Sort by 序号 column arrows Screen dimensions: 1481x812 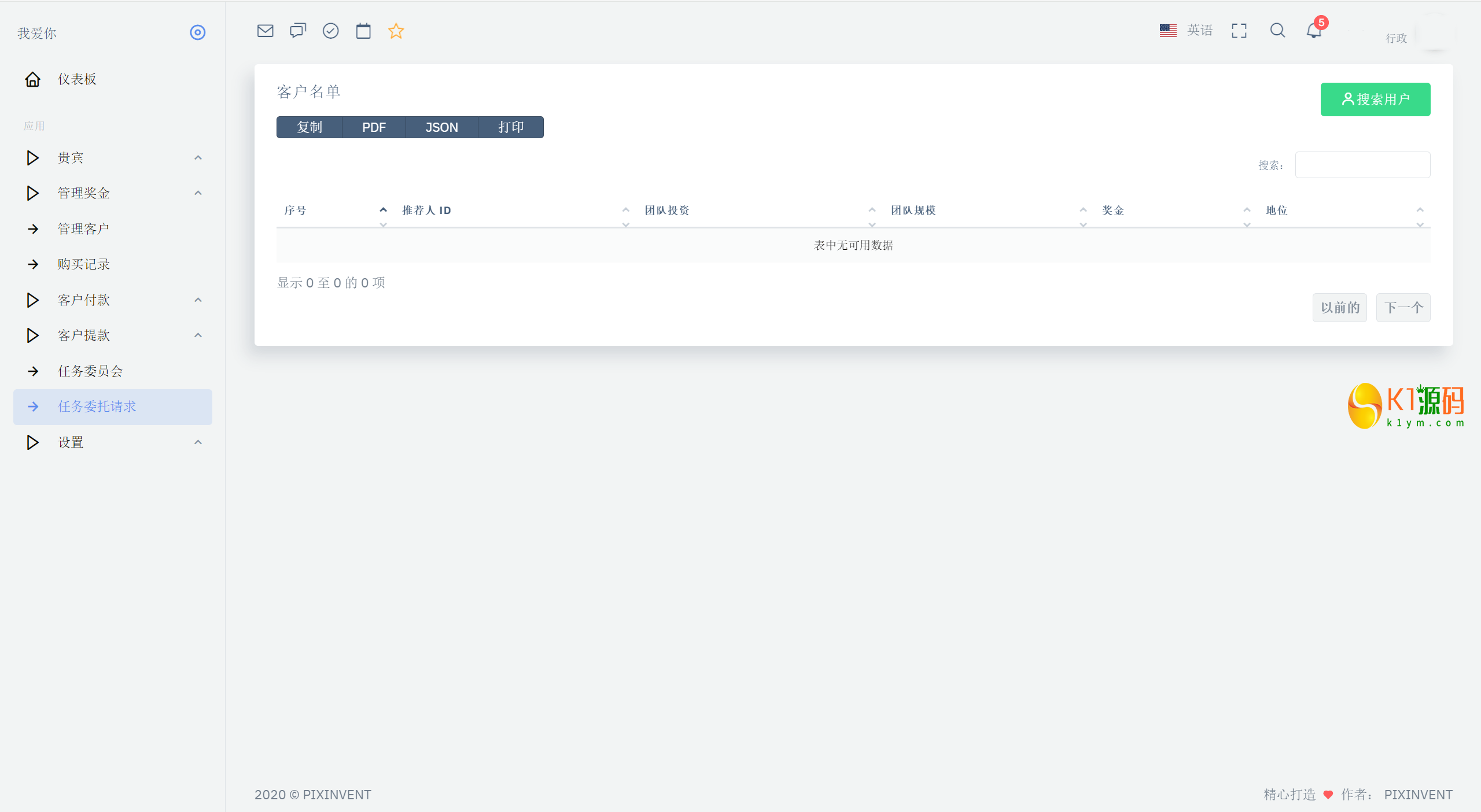pyautogui.click(x=383, y=217)
